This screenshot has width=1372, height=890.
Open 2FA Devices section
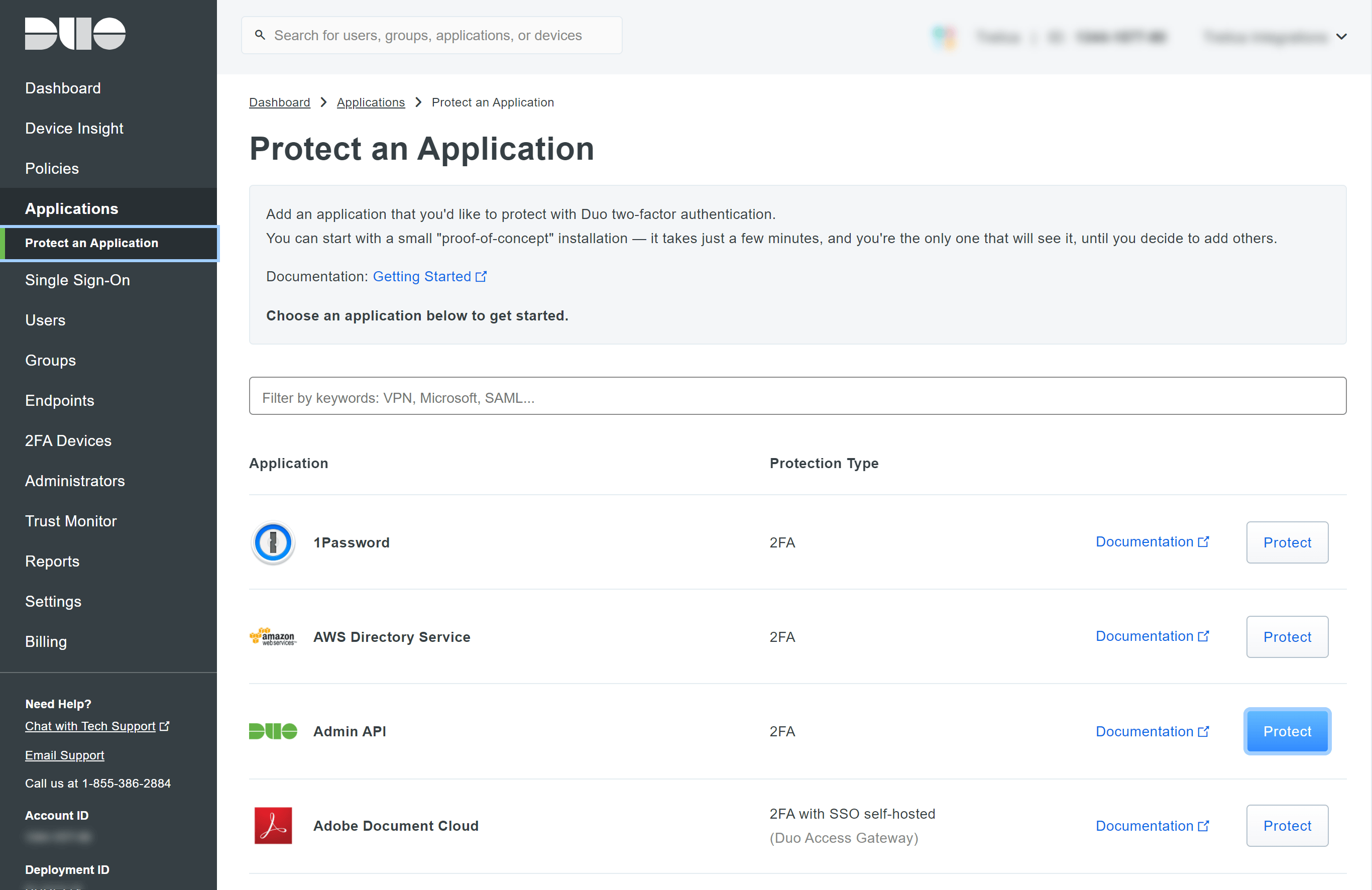[x=68, y=440]
